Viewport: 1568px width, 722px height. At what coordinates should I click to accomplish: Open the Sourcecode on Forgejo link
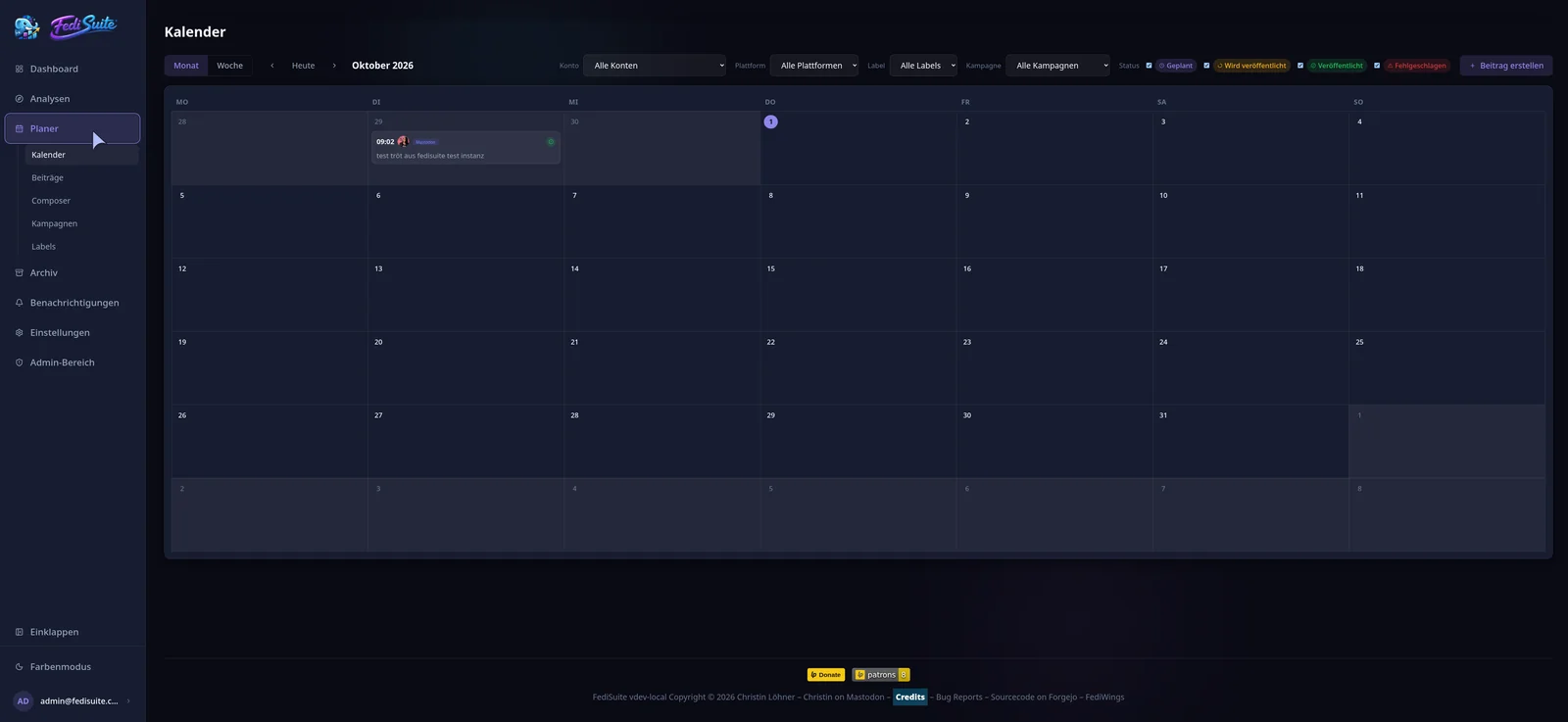tap(1034, 698)
